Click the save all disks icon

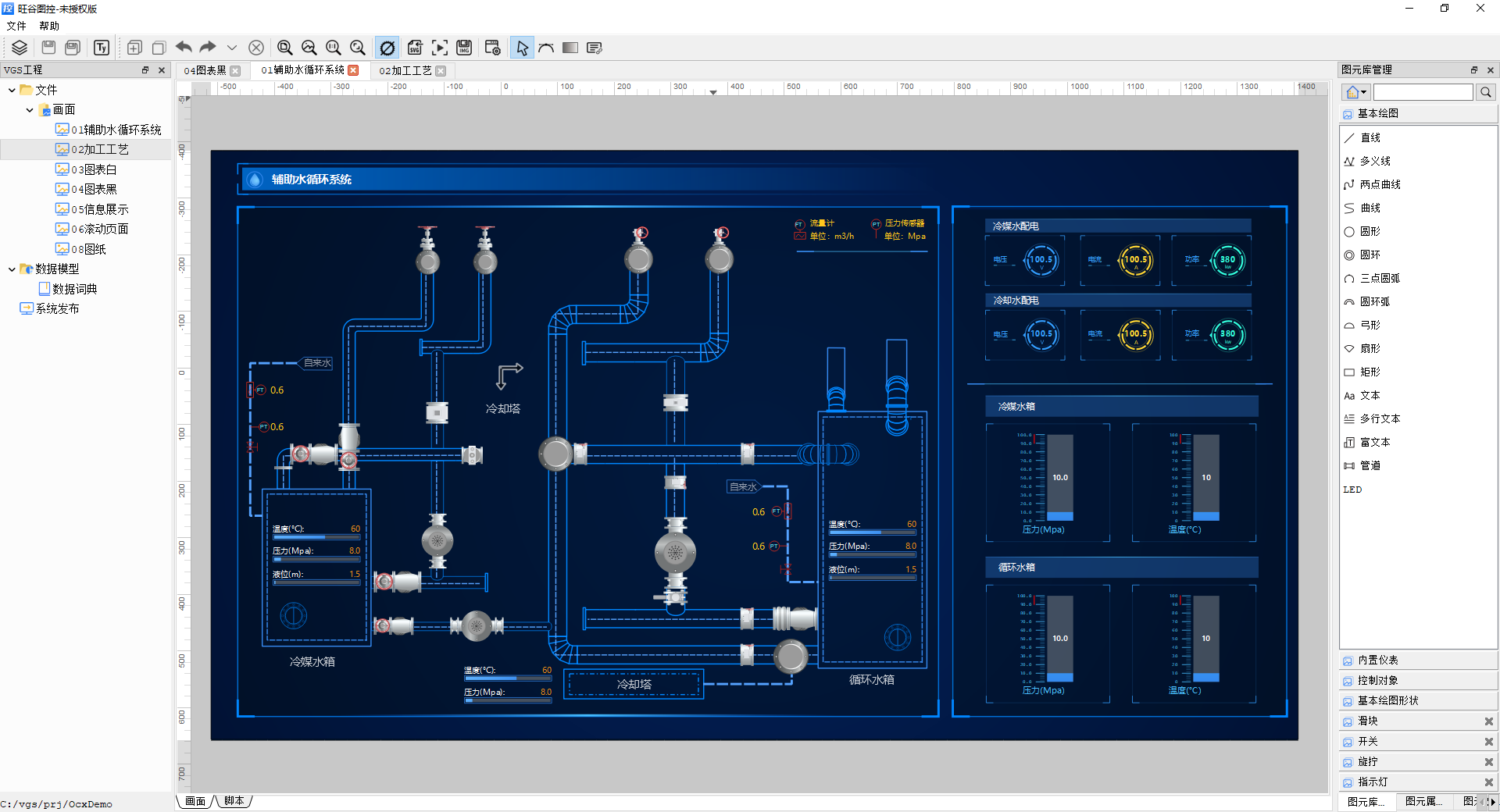pyautogui.click(x=73, y=48)
